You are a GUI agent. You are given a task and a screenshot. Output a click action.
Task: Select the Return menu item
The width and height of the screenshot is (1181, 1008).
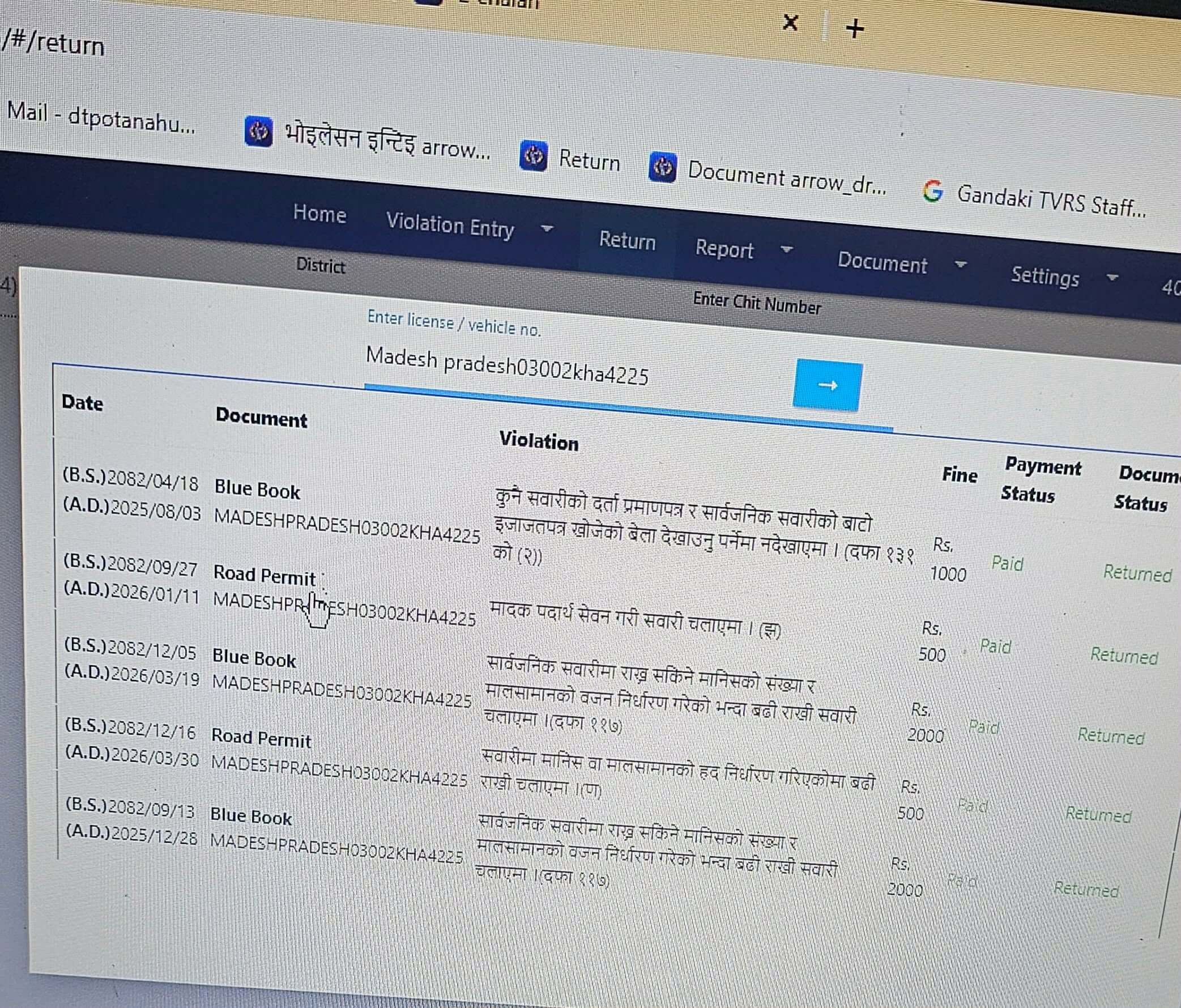(x=627, y=241)
